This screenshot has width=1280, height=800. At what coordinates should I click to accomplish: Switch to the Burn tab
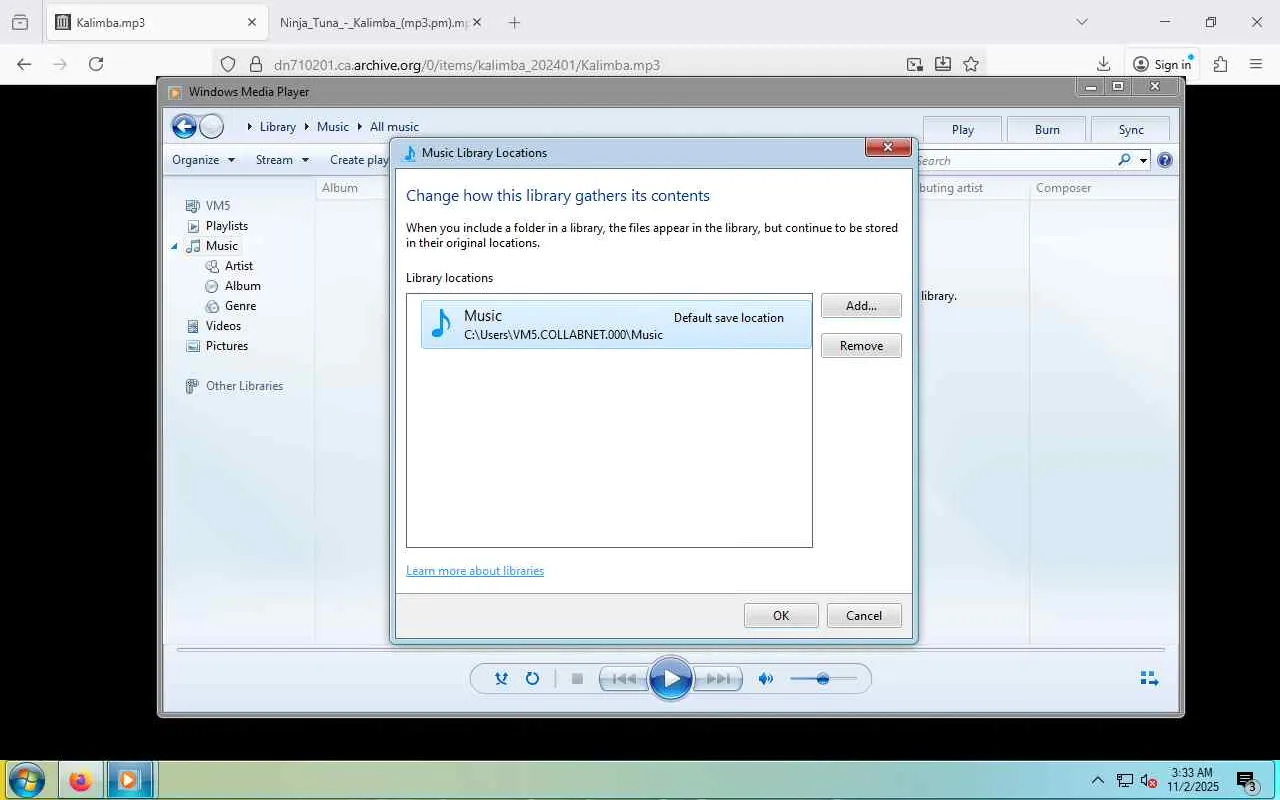click(1047, 129)
